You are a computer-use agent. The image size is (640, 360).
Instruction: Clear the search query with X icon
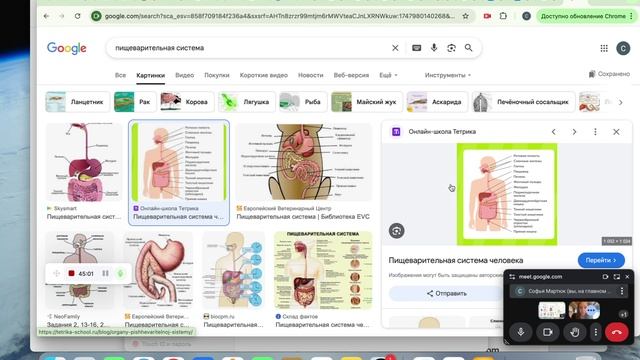point(395,48)
